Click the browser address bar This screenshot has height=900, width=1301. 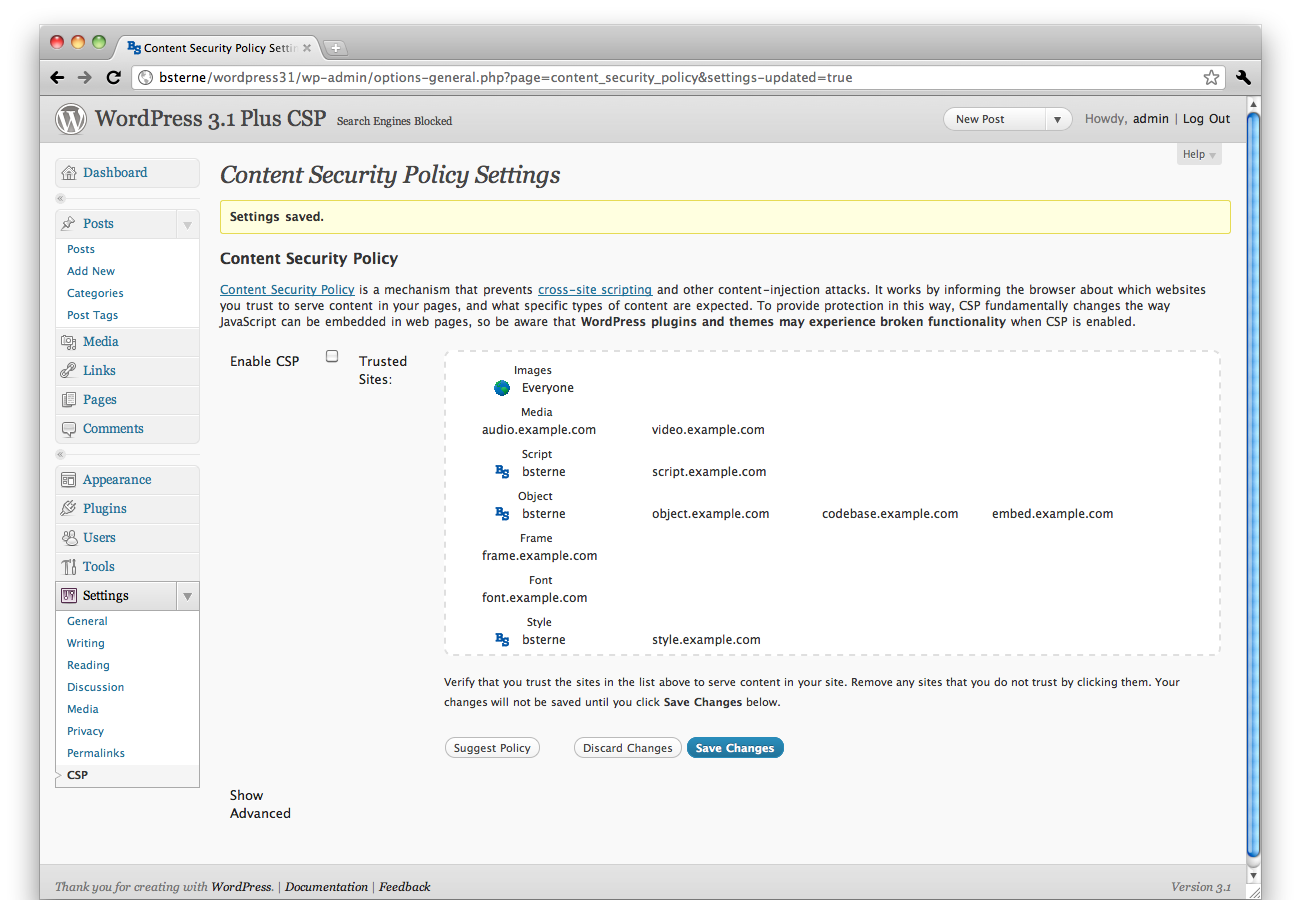tap(678, 77)
